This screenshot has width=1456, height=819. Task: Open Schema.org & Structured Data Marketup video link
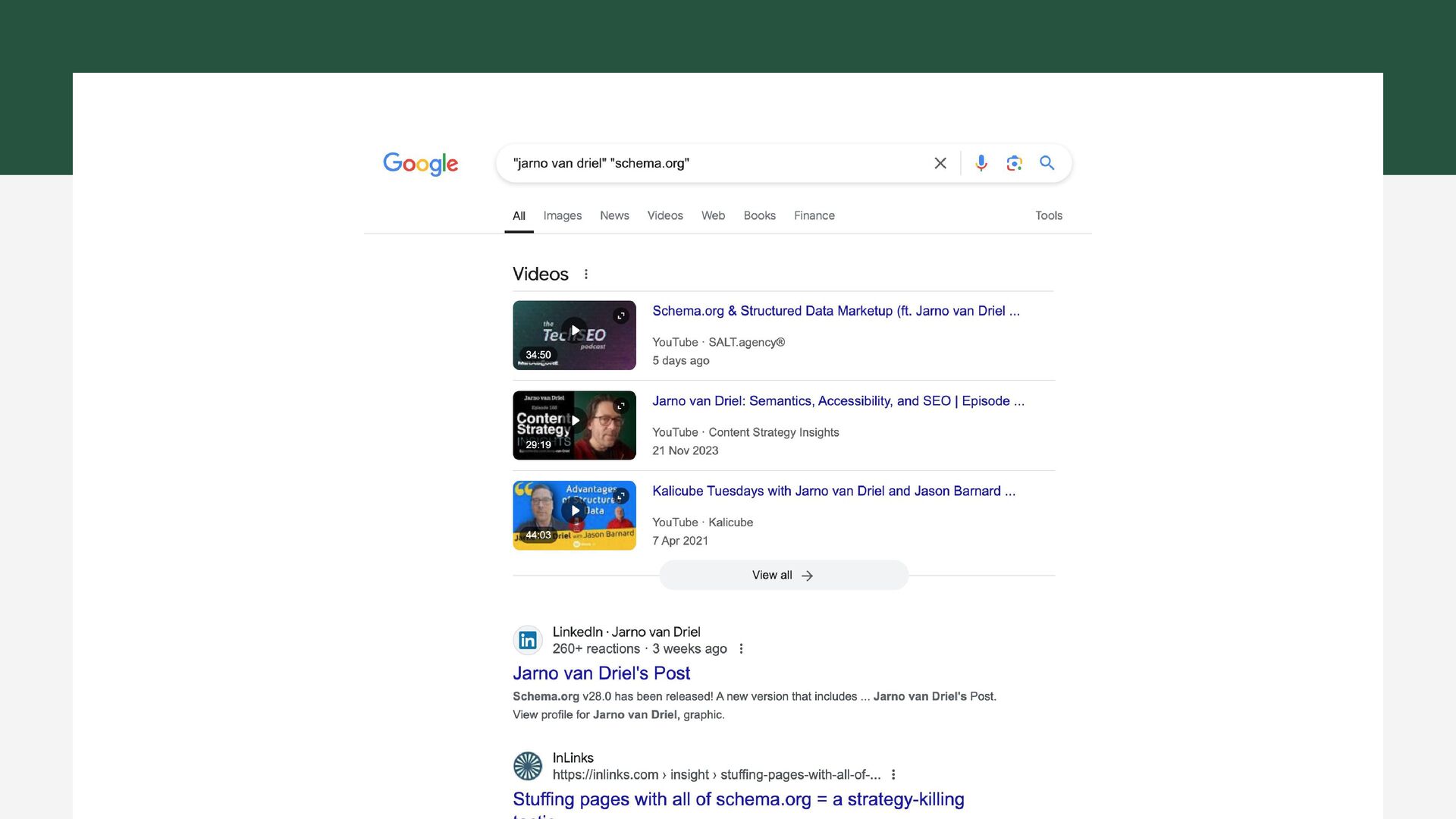pos(835,311)
